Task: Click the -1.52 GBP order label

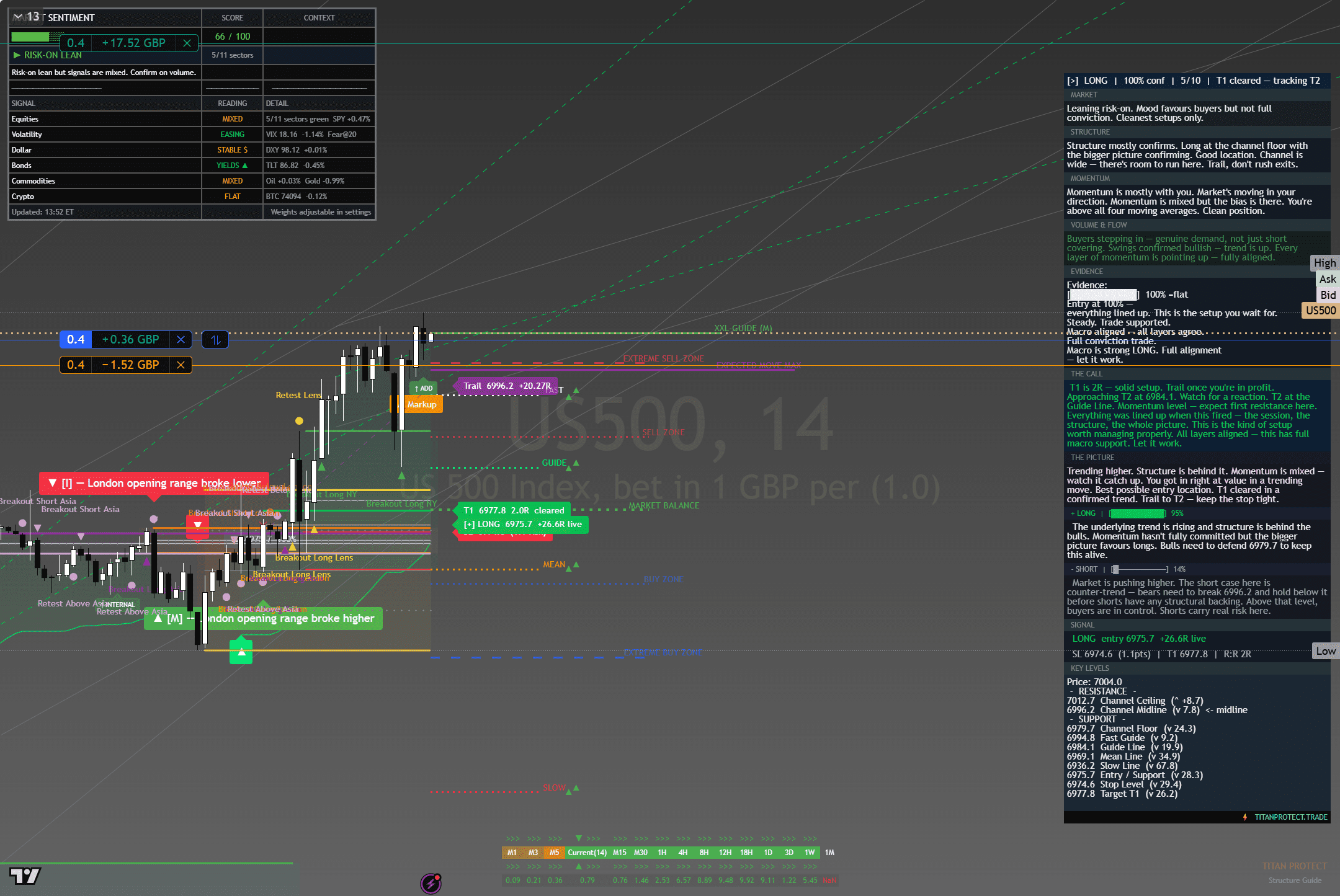Action: tap(130, 365)
